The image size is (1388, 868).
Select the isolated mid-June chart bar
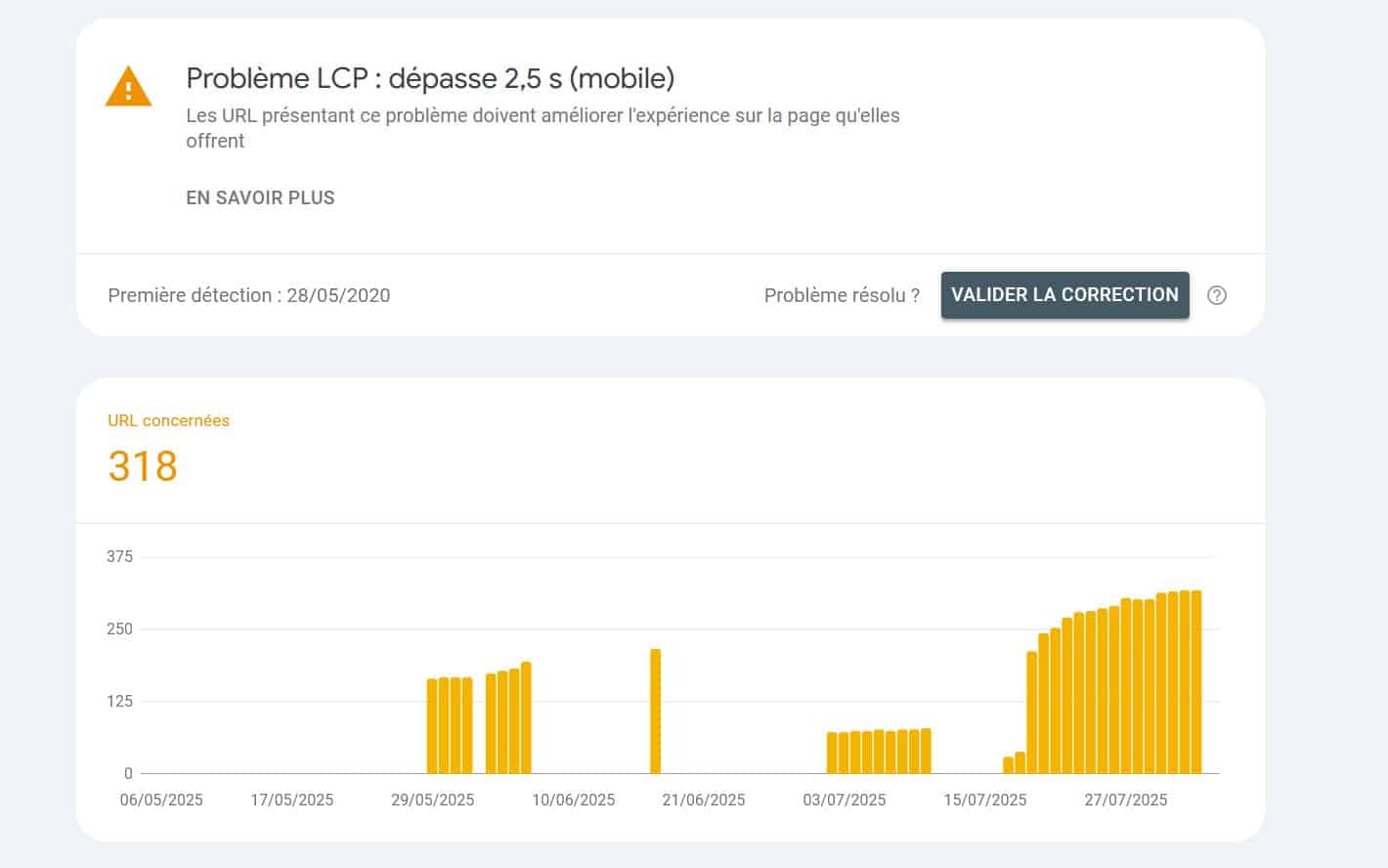pyautogui.click(x=656, y=712)
